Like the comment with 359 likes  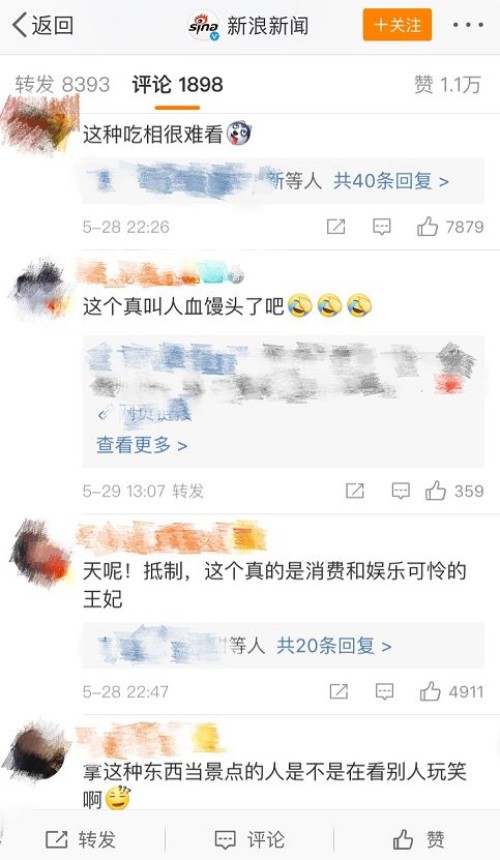coord(454,491)
